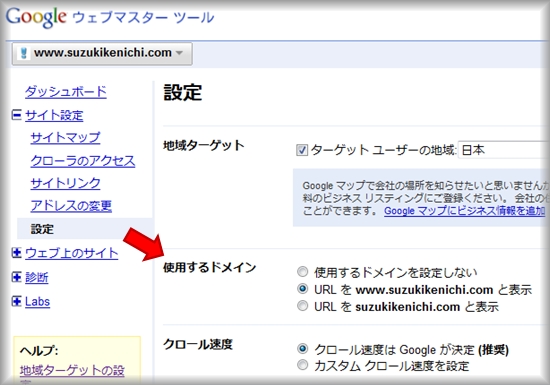Expand the 診断 section
Image resolution: width=550 pixels, height=385 pixels.
(16, 277)
